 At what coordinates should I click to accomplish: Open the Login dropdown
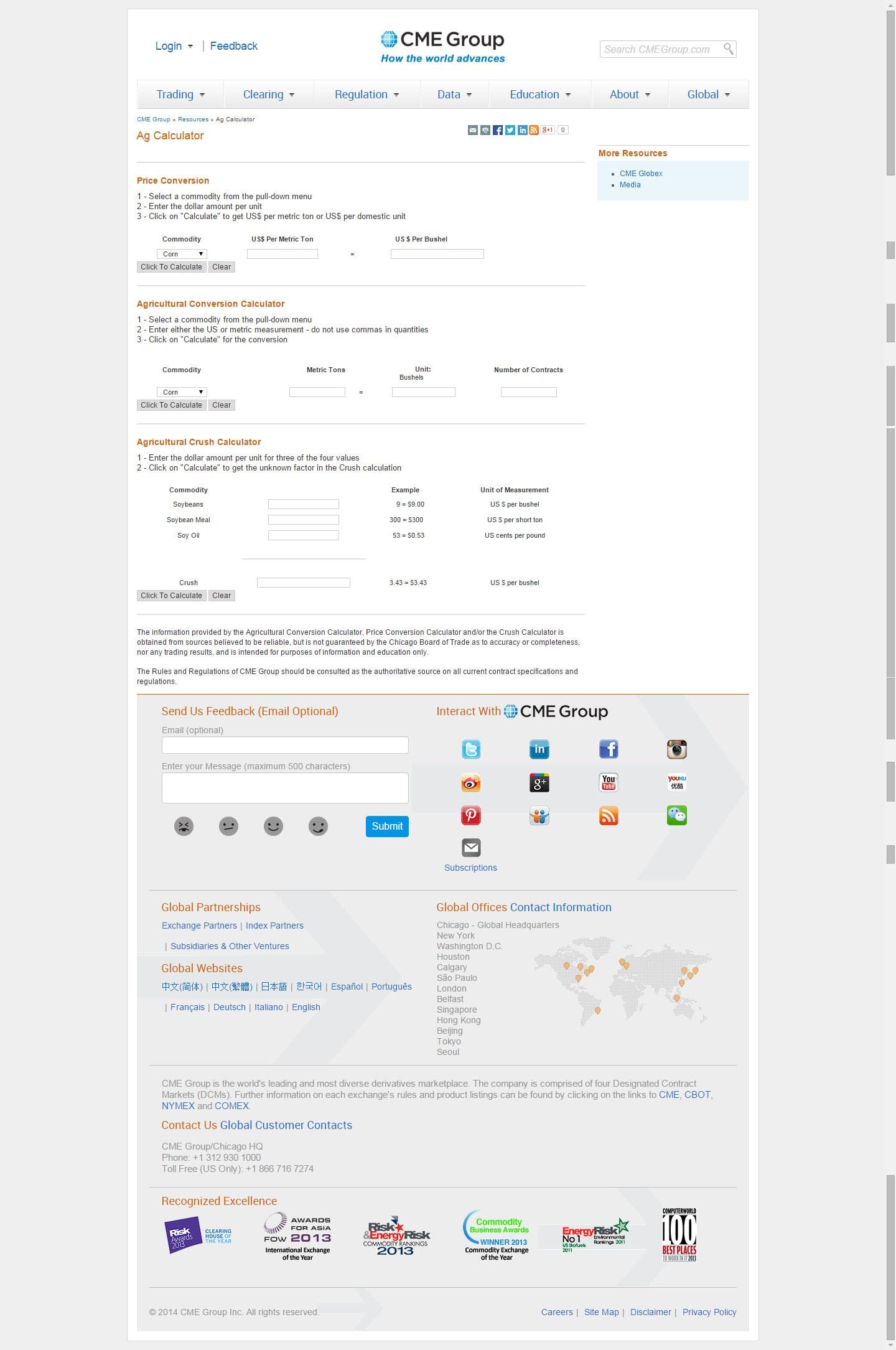tap(174, 46)
